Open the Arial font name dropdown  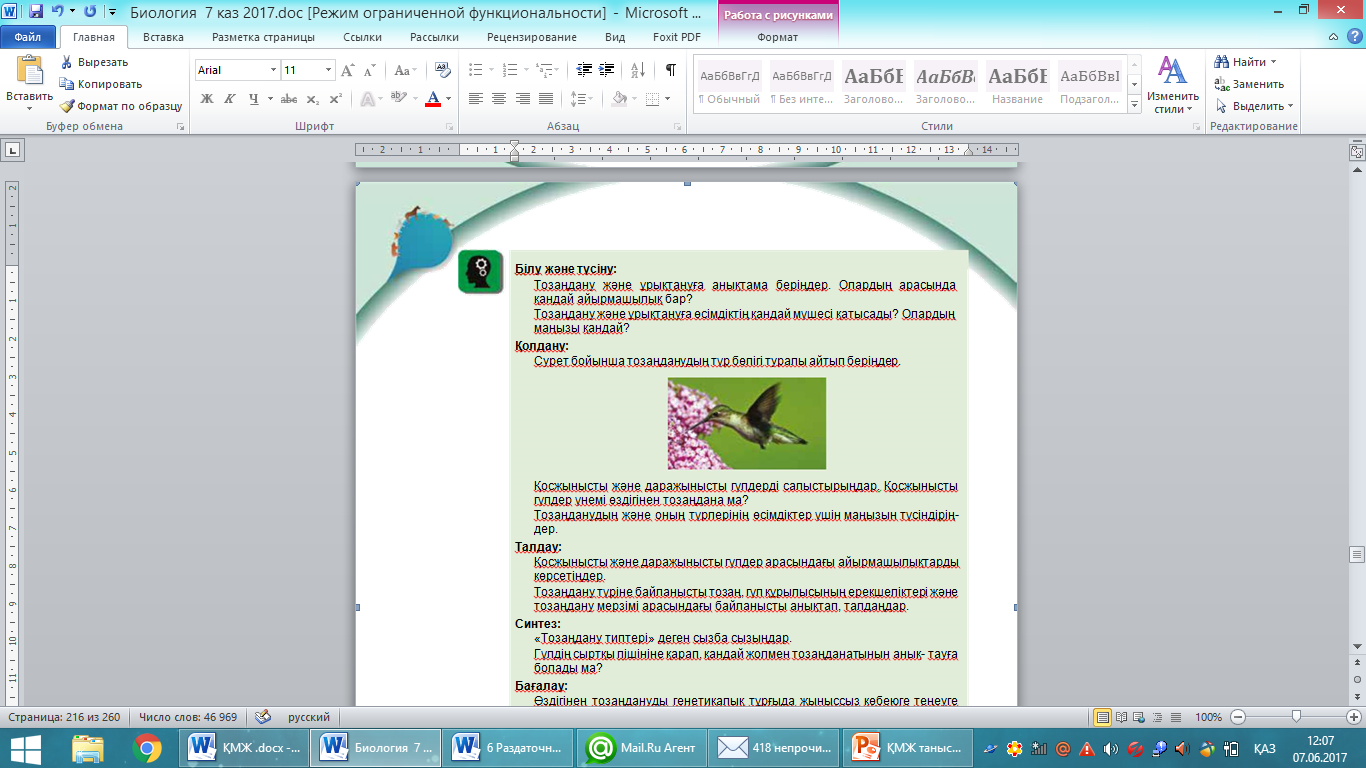point(273,70)
